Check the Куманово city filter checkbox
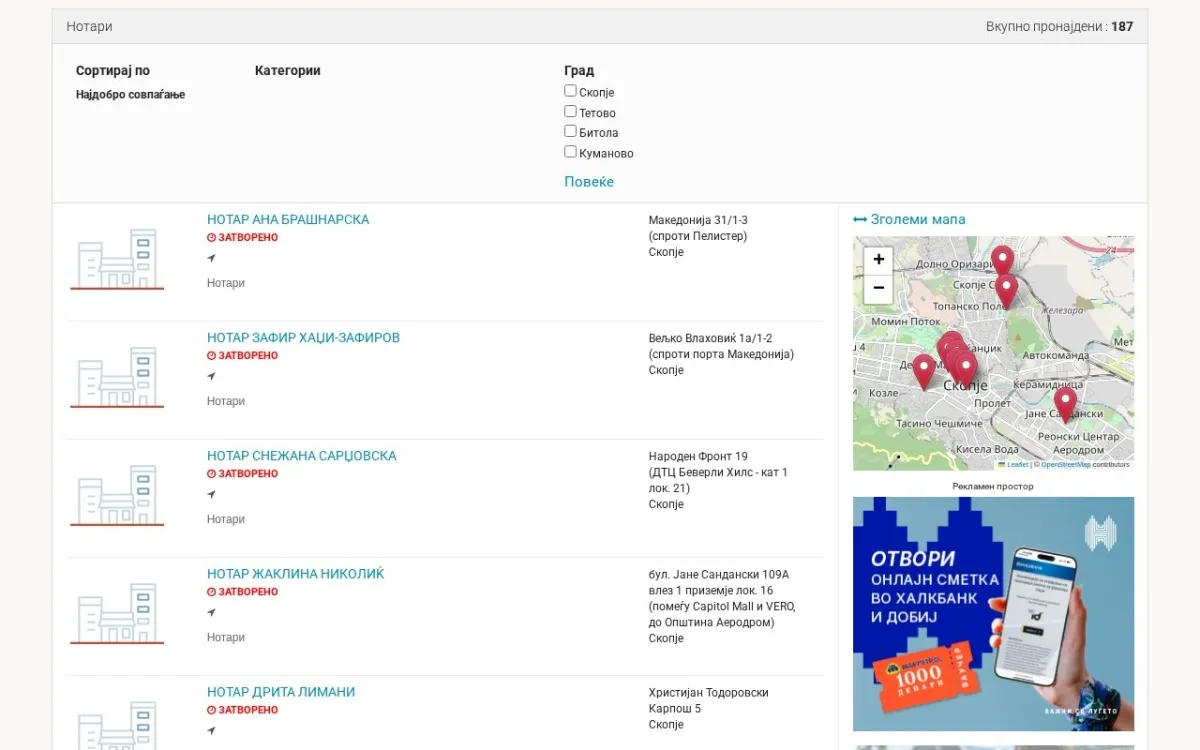The height and width of the screenshot is (750, 1200). [x=570, y=152]
